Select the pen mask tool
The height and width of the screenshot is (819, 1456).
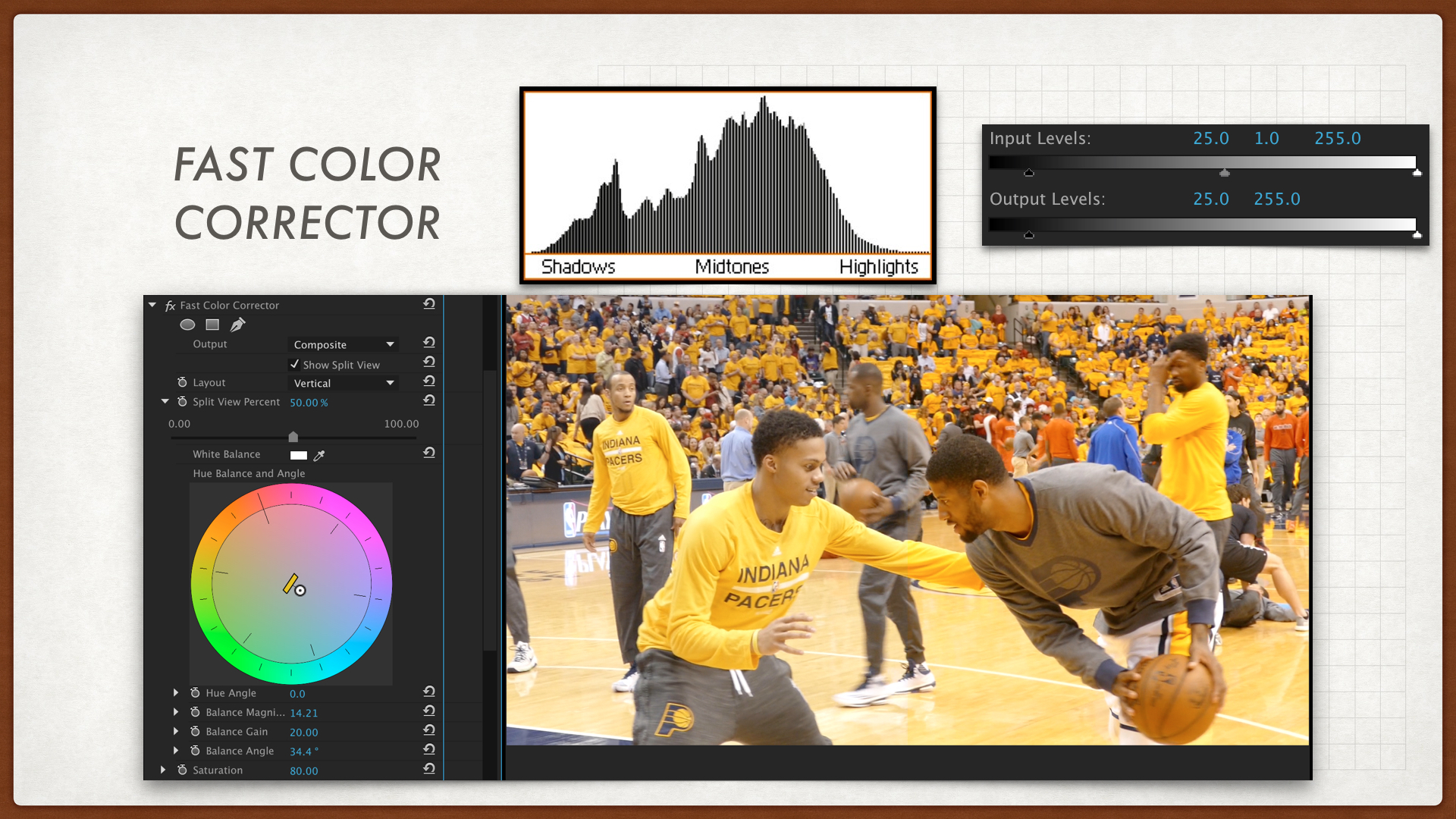pyautogui.click(x=237, y=325)
